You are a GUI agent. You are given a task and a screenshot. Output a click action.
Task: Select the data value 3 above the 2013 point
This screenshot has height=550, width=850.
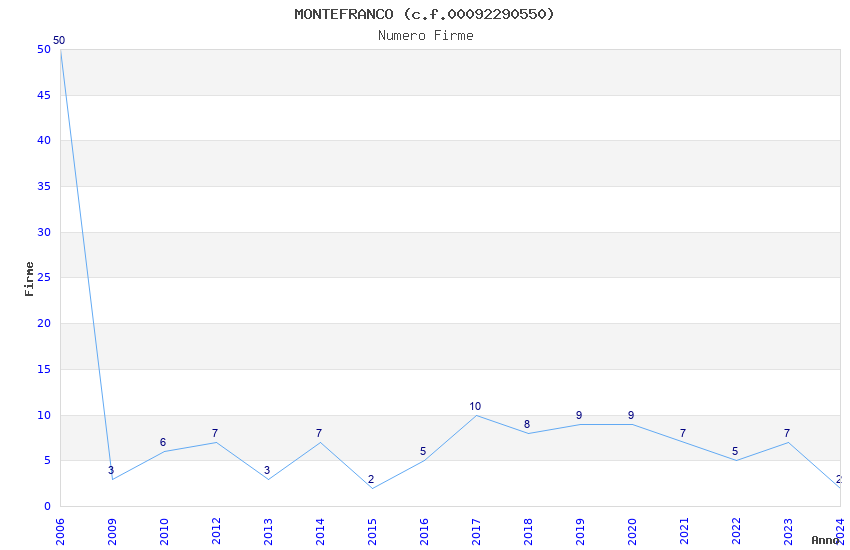coord(267,470)
